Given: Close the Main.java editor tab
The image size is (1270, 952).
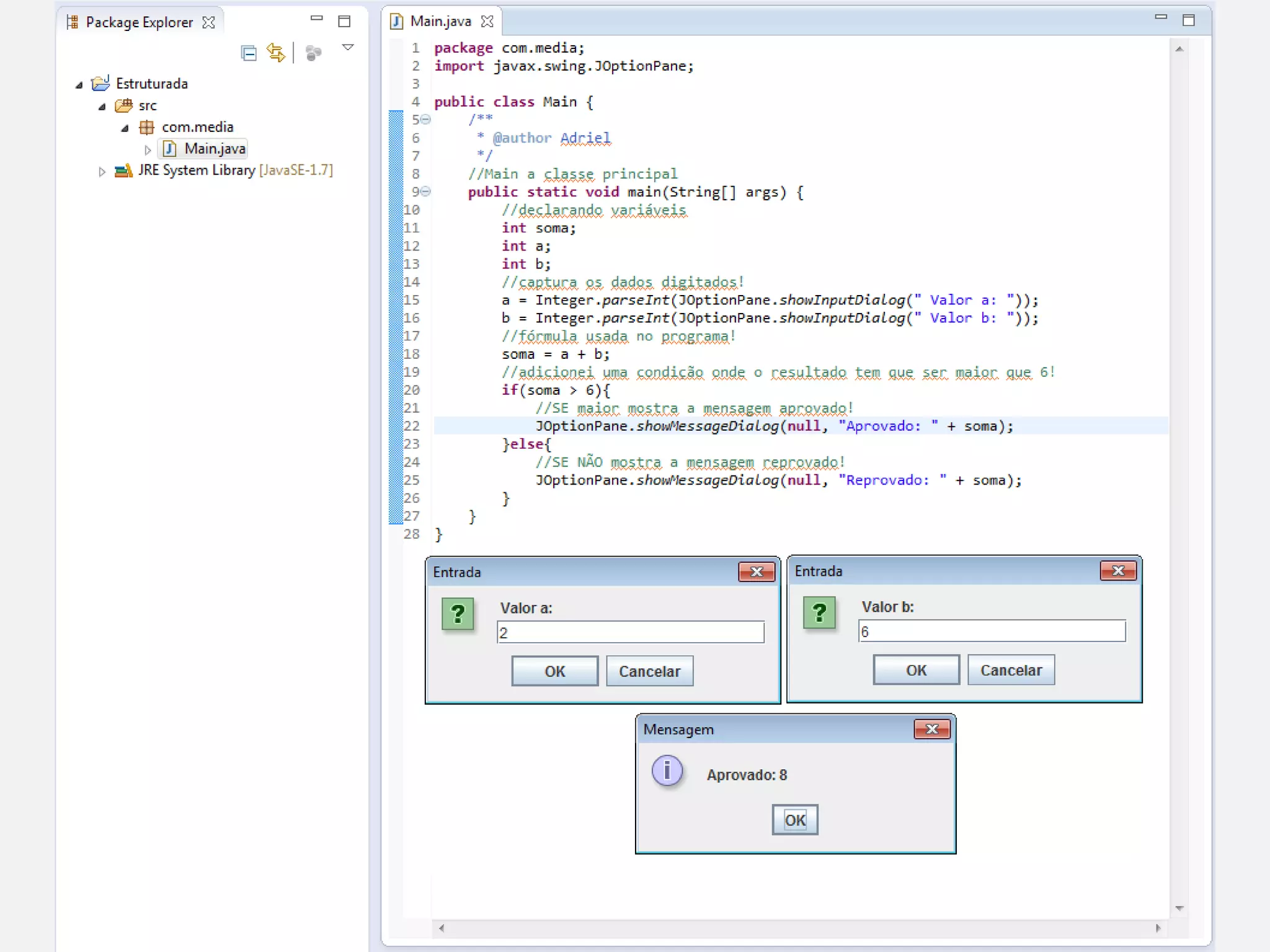Looking at the screenshot, I should click(x=487, y=22).
